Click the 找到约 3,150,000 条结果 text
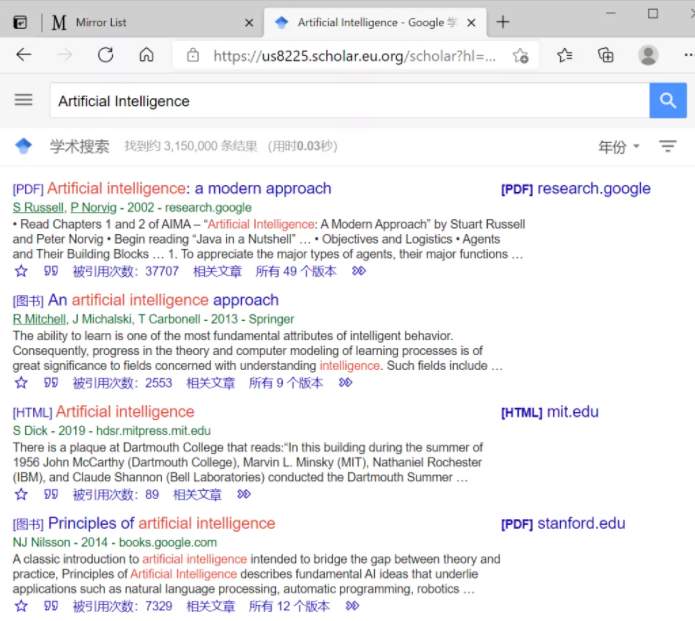This screenshot has width=695, height=621. (x=191, y=146)
